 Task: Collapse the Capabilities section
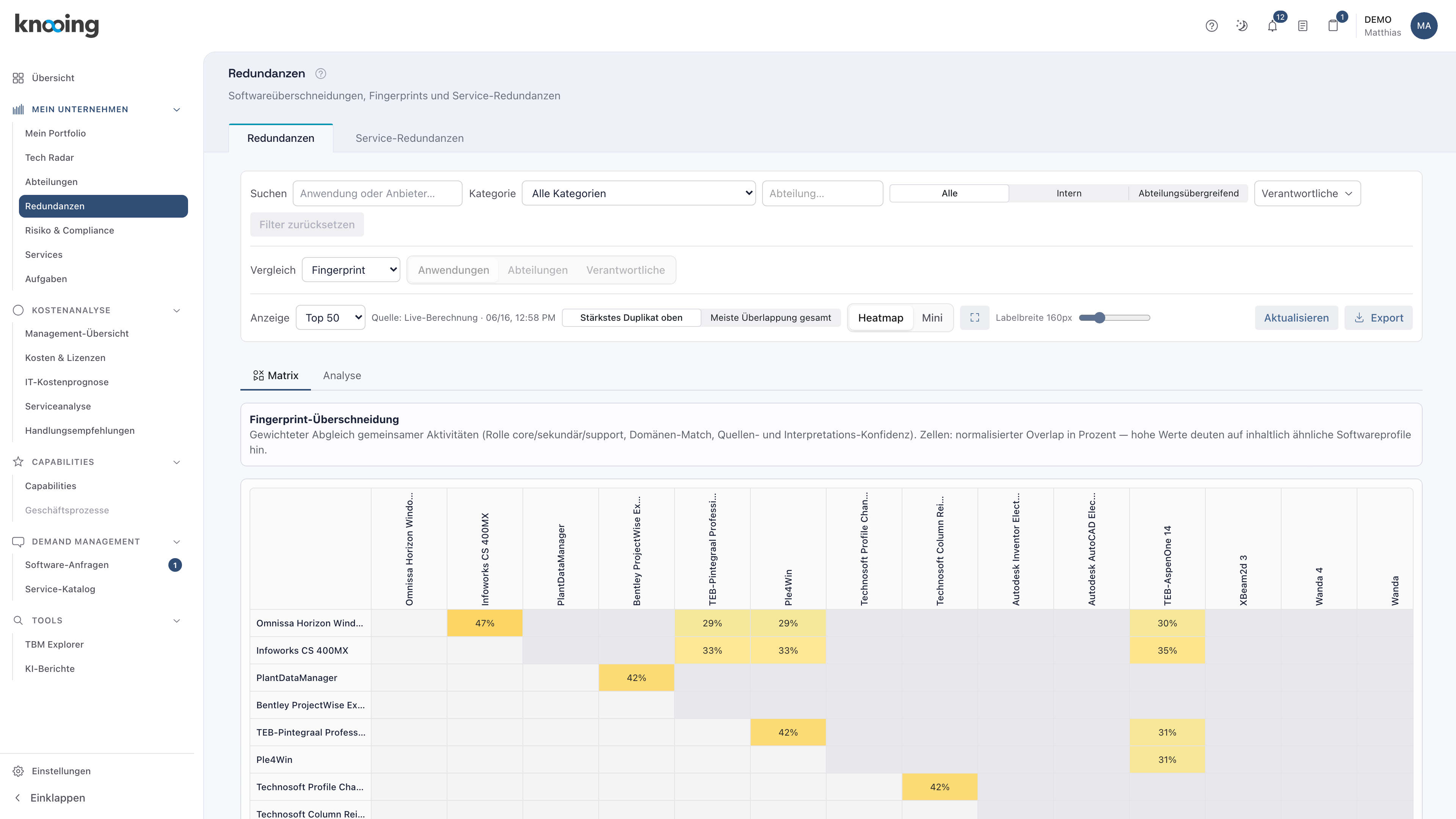click(x=176, y=462)
